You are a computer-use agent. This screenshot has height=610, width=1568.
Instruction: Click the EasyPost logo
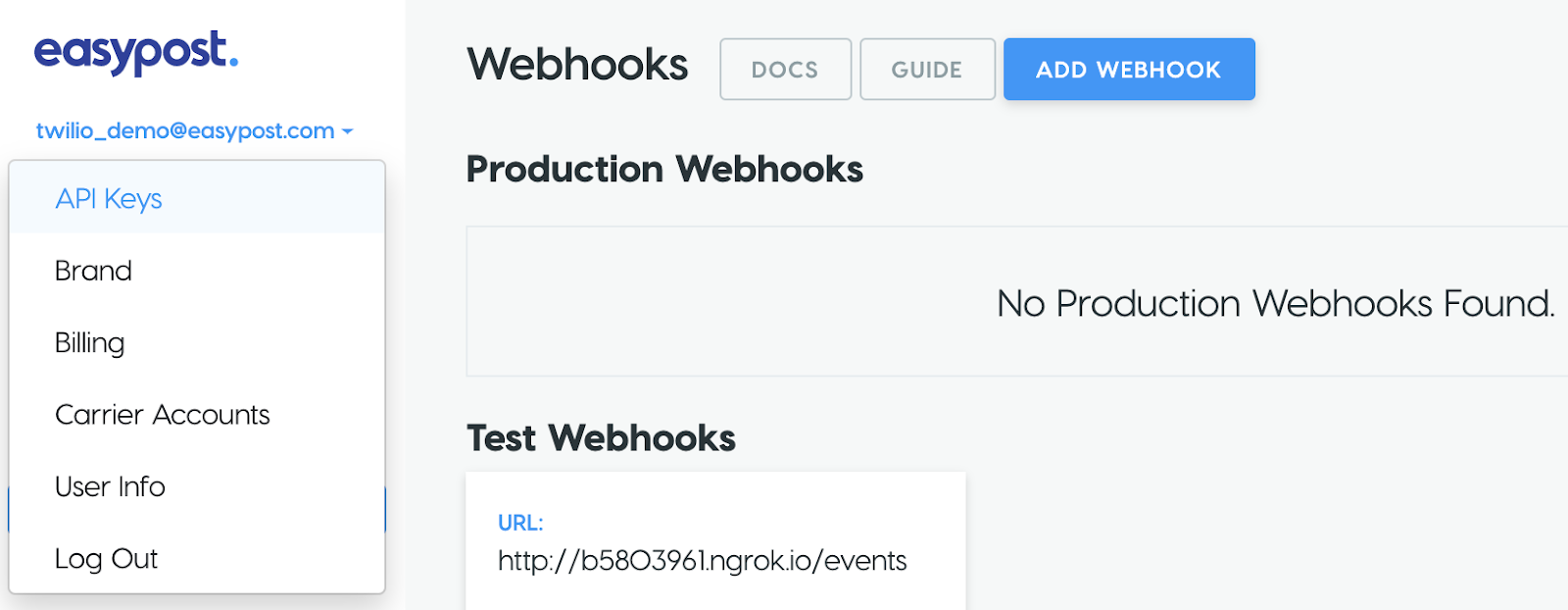click(x=136, y=52)
